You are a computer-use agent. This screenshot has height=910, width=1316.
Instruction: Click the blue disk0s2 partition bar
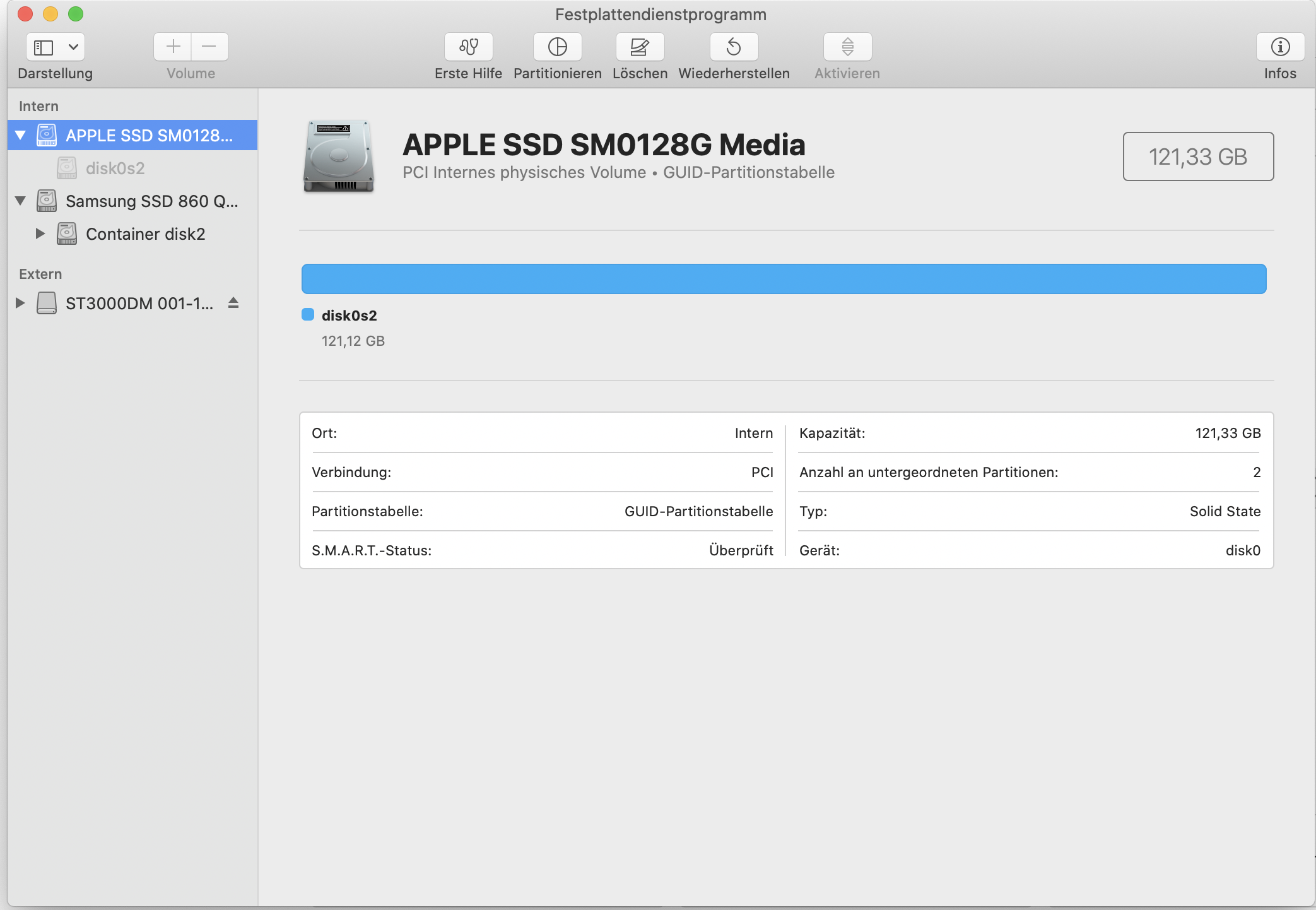[x=784, y=279]
